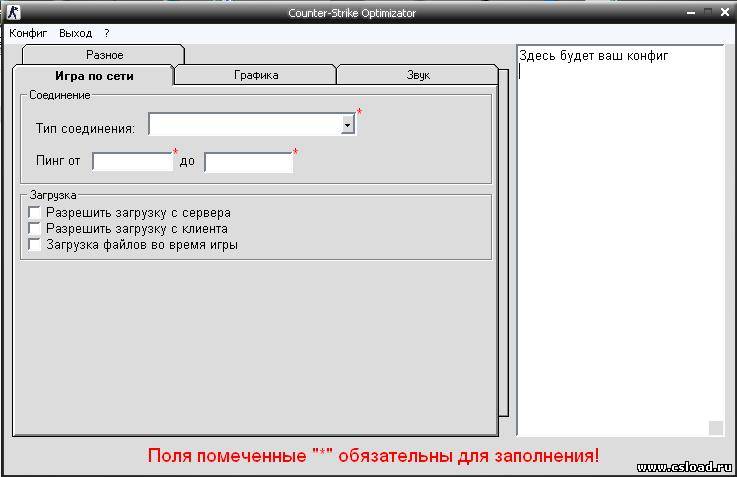Click the Counter-Strike app icon in title bar
This screenshot has width=737, height=477.
coord(13,13)
